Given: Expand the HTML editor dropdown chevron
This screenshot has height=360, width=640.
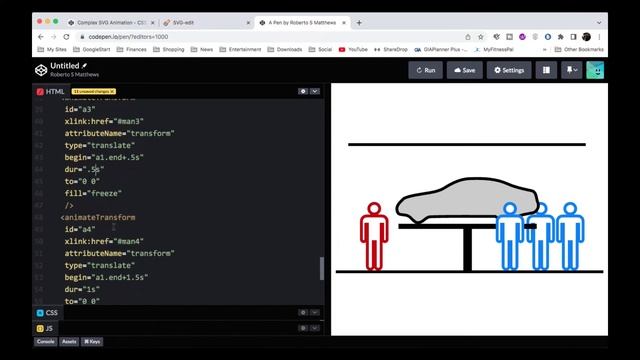Looking at the screenshot, I should pyautogui.click(x=315, y=91).
